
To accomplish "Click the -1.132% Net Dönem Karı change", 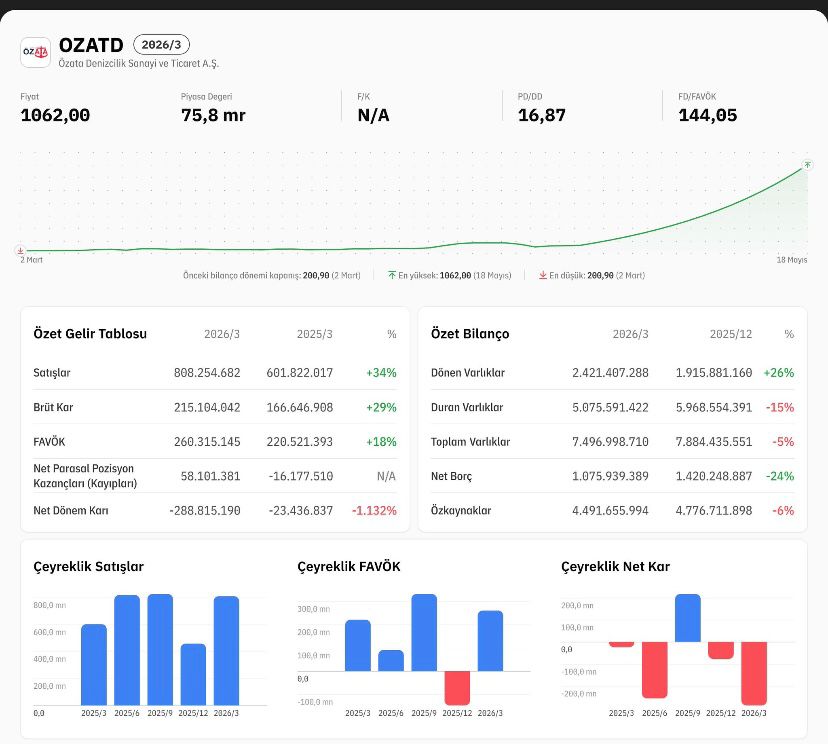I will [x=374, y=511].
